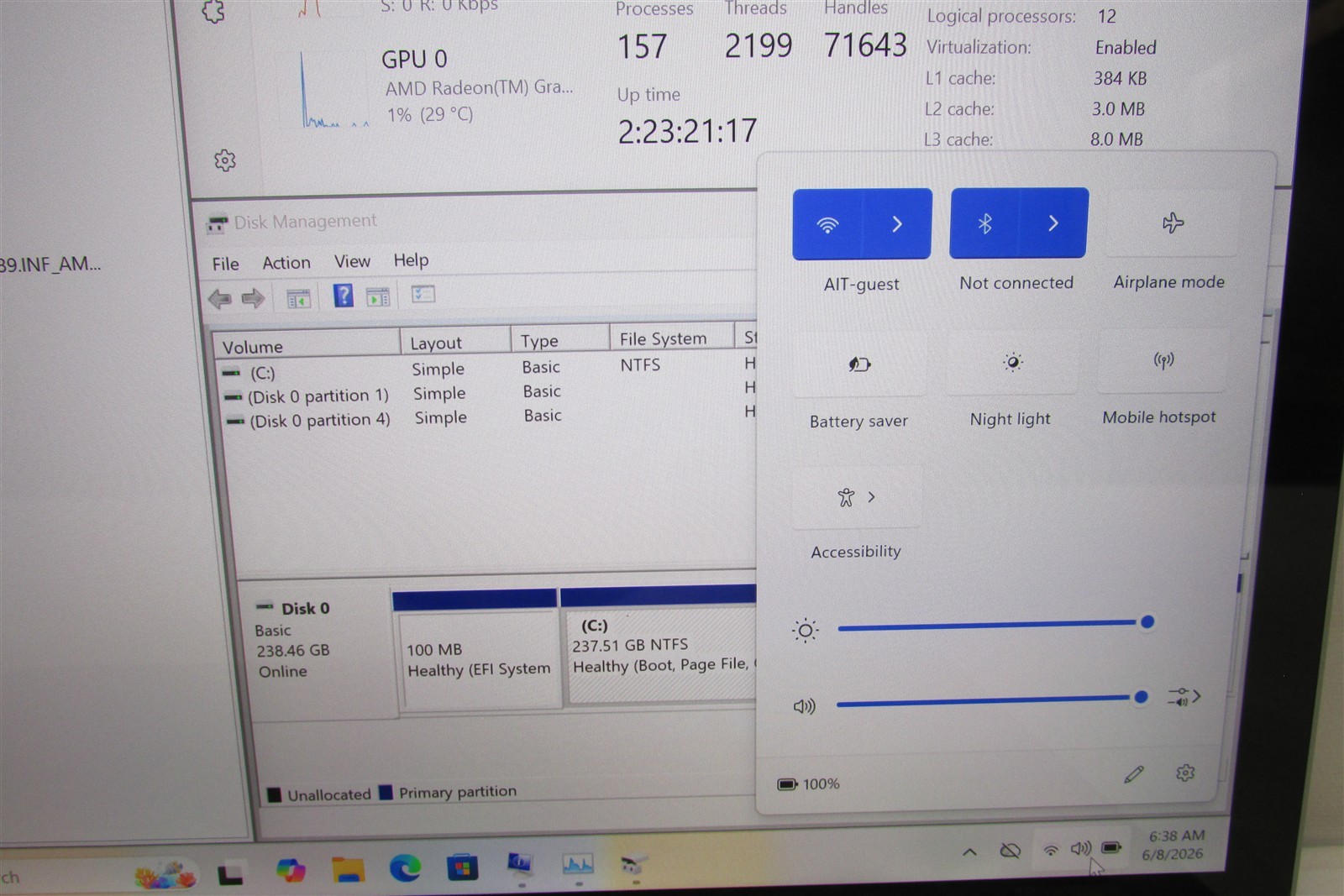Enable Mobile hotspot
Image resolution: width=1344 pixels, height=896 pixels.
click(x=1163, y=360)
